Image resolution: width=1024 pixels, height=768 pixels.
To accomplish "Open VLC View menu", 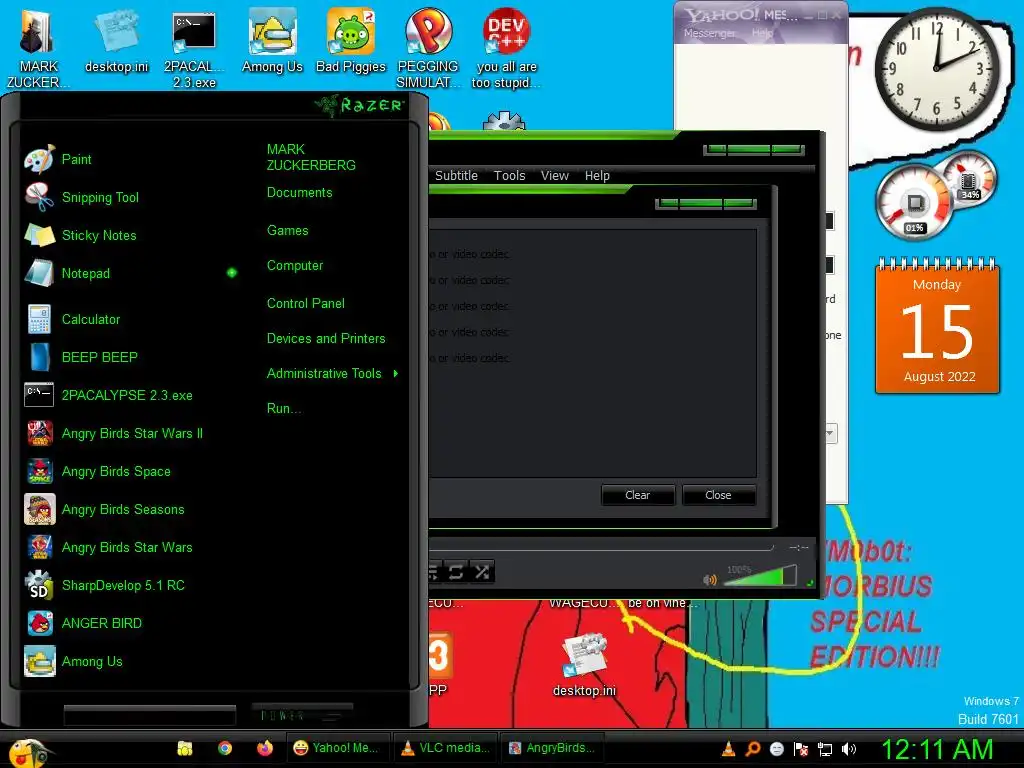I will tap(554, 176).
